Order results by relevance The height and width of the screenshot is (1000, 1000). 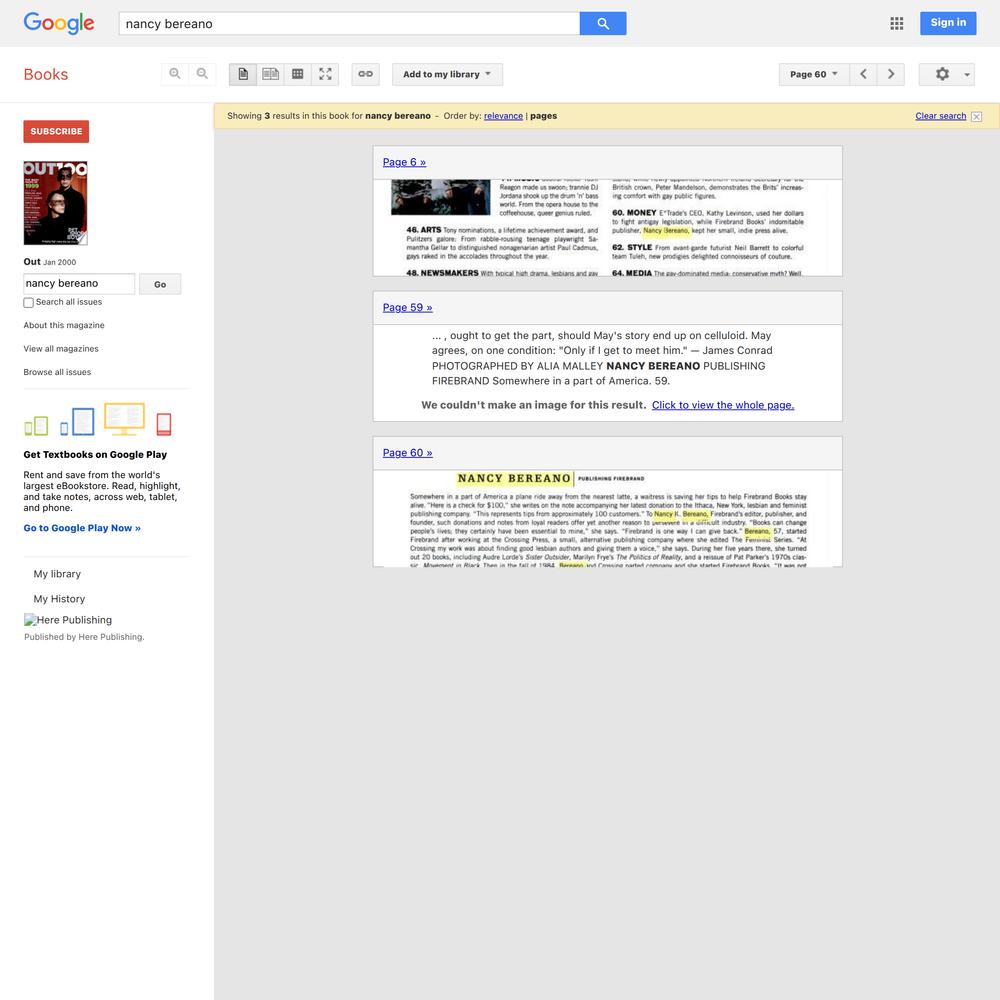pyautogui.click(x=503, y=116)
